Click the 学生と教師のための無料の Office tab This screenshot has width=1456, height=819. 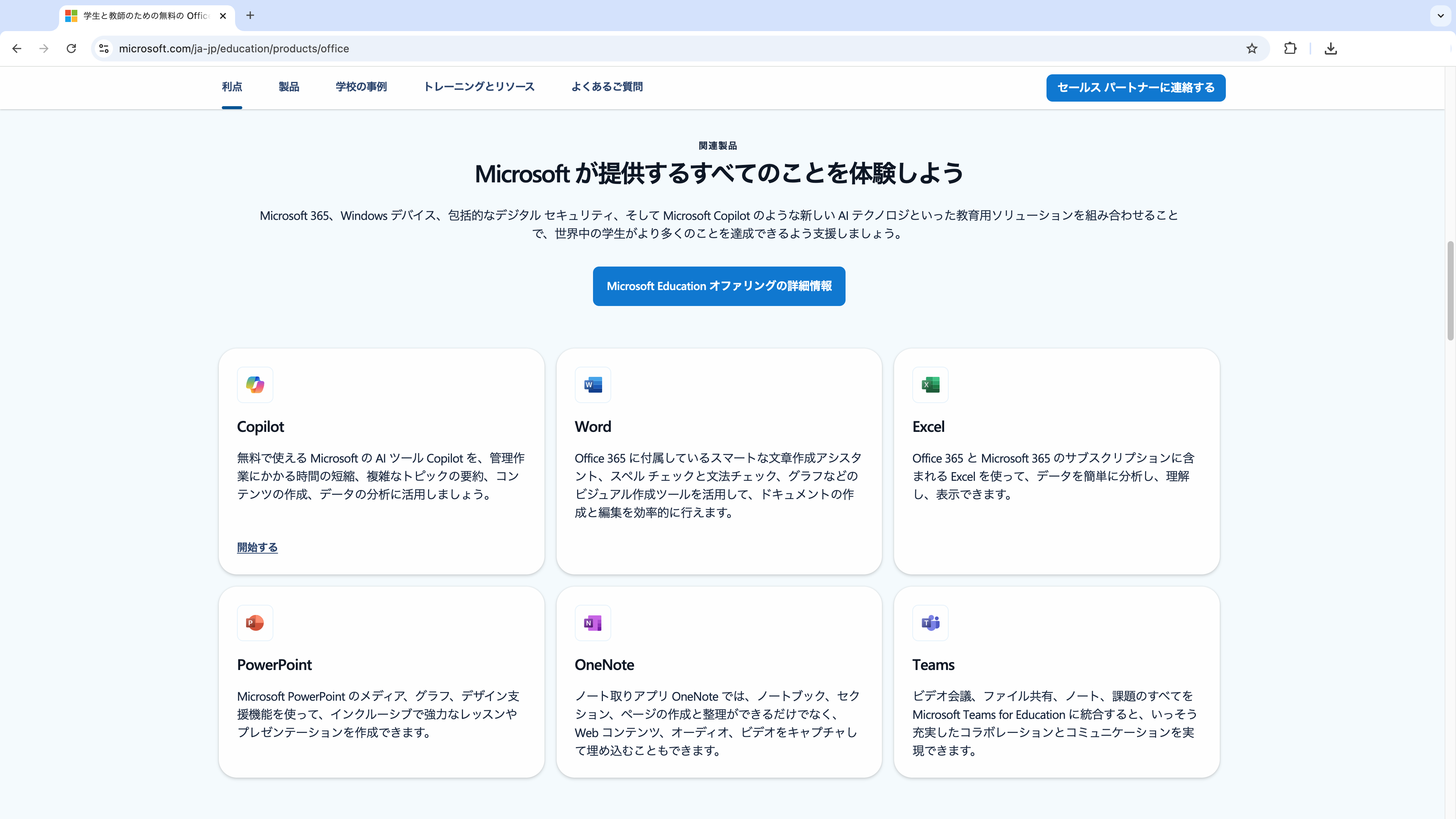click(x=147, y=16)
